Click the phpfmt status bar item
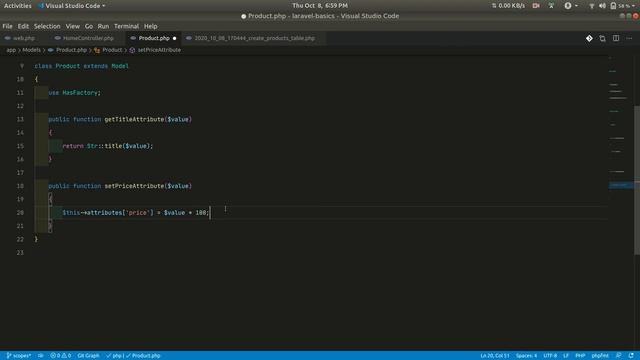 (x=600, y=356)
